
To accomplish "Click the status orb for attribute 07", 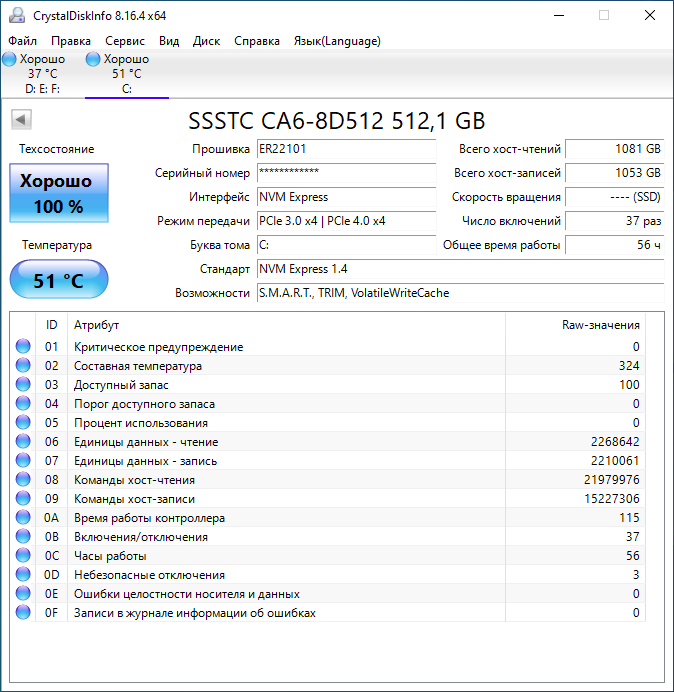I will click(23, 460).
